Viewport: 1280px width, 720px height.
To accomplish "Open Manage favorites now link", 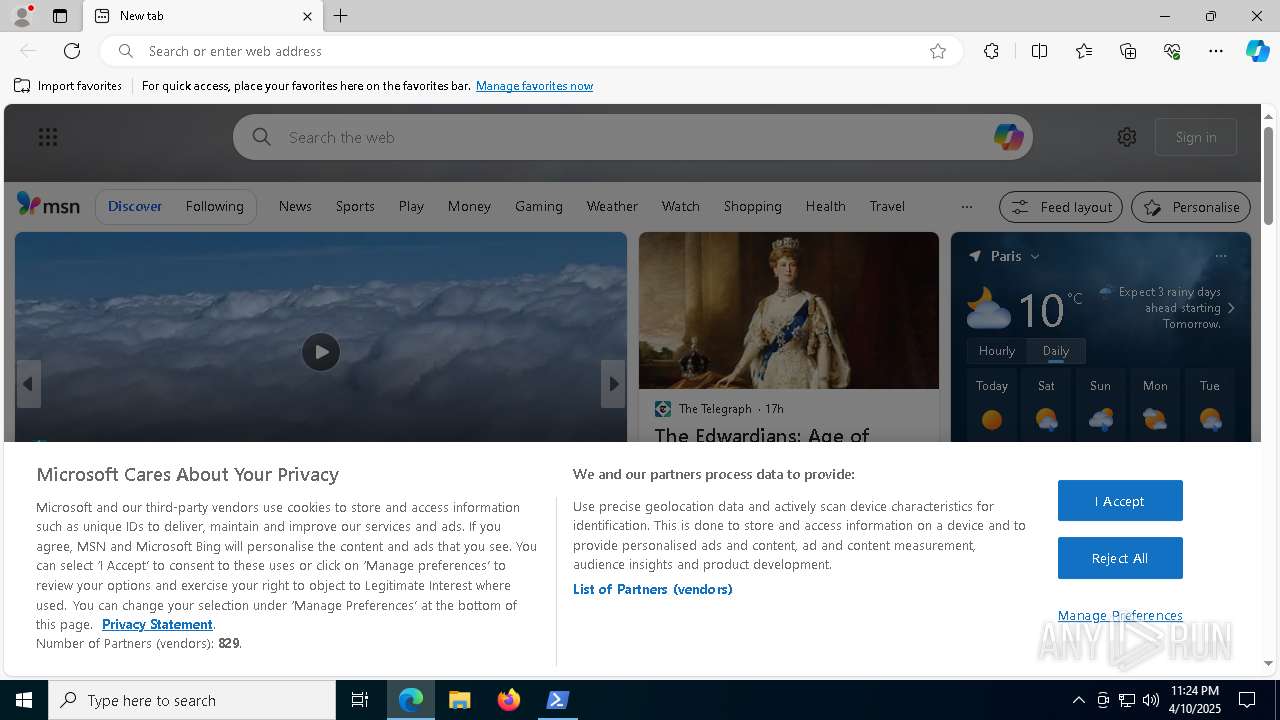I will click(x=534, y=86).
